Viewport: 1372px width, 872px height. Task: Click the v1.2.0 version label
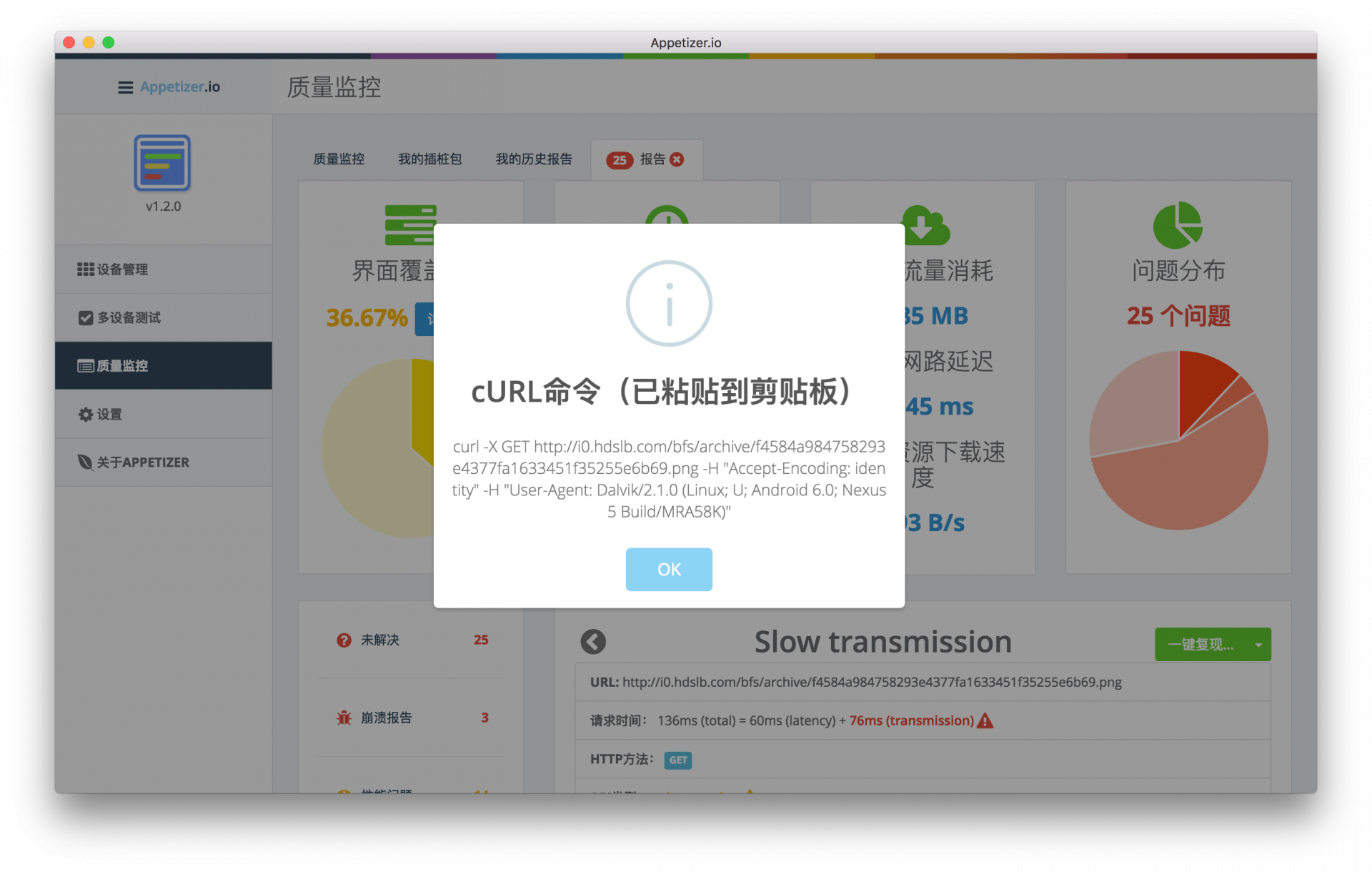coord(163,206)
